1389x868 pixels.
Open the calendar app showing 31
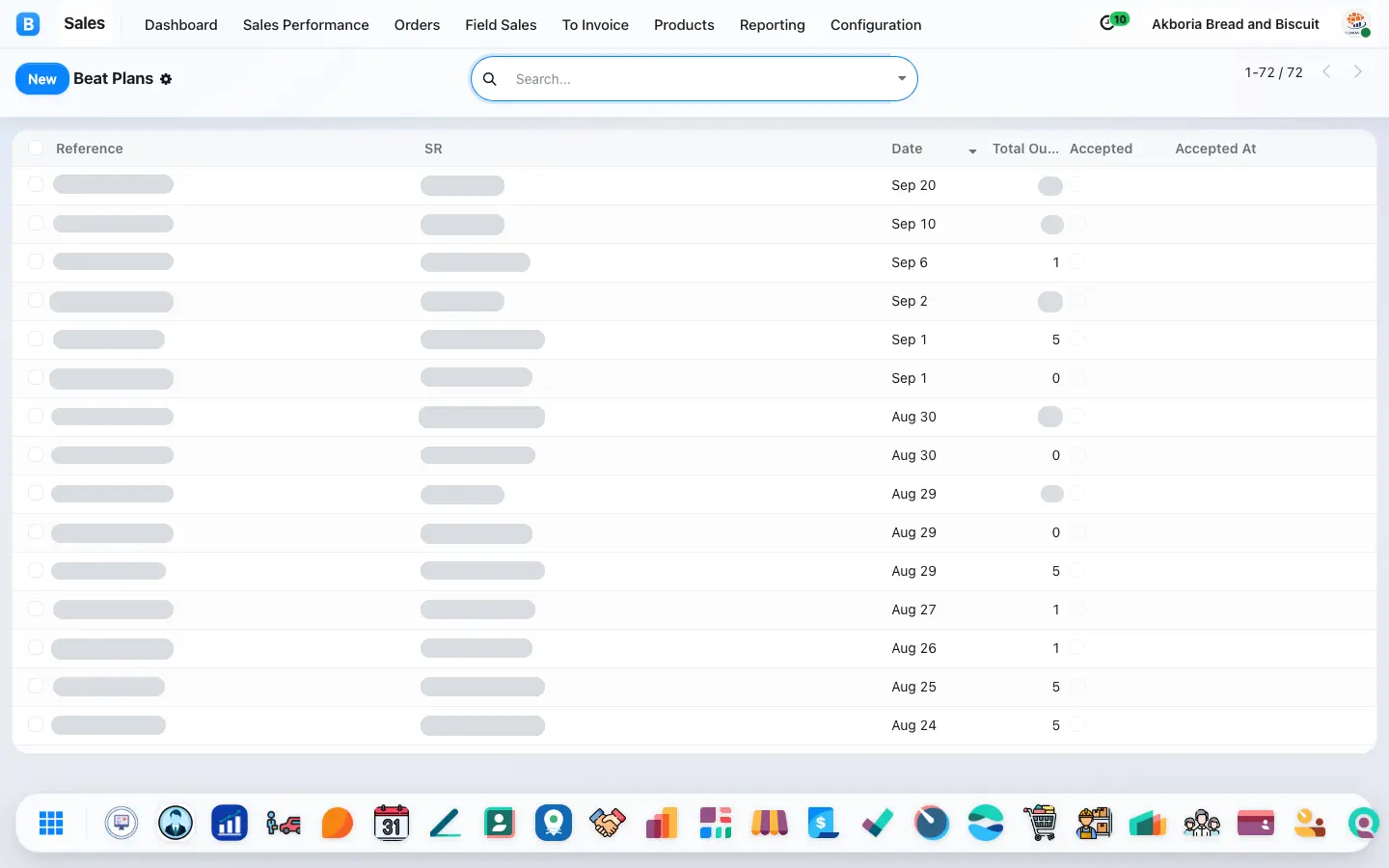click(x=392, y=823)
